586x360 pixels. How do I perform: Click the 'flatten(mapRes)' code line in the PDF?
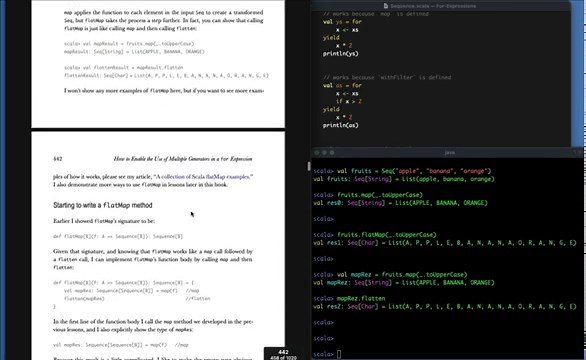click(84, 299)
